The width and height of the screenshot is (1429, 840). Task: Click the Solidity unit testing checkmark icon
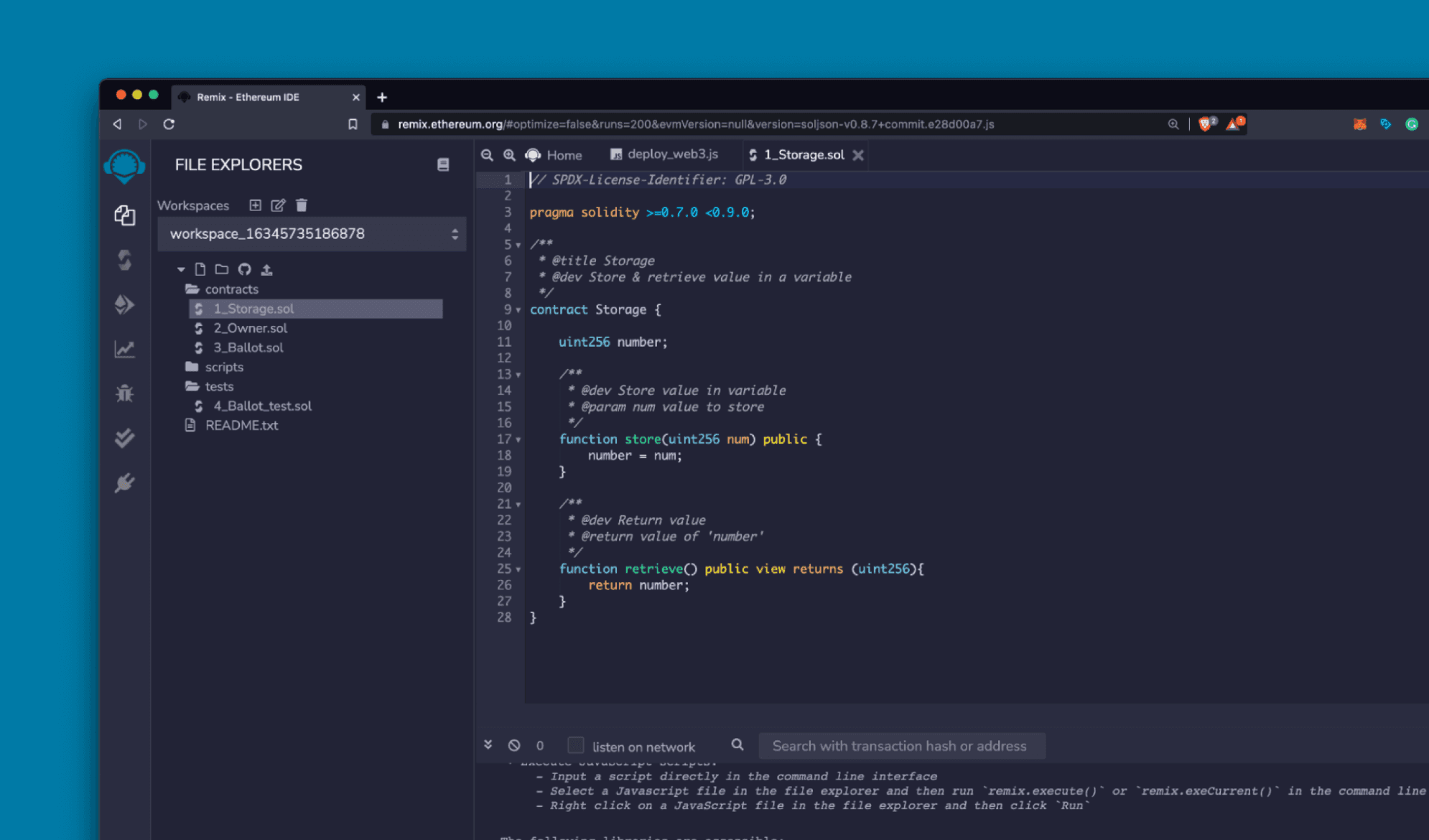coord(125,438)
